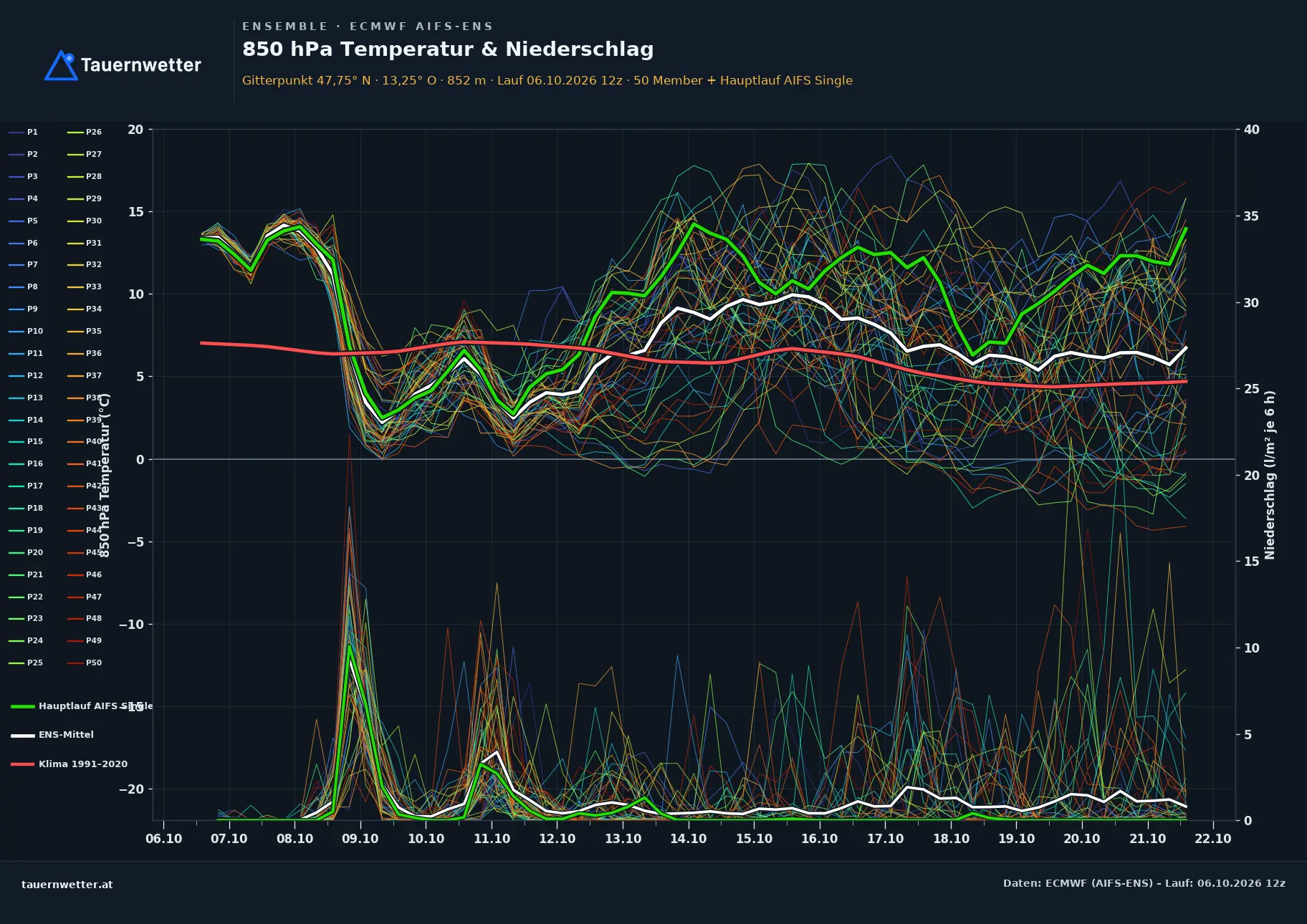Click the Niederschlag right axis title
The height and width of the screenshot is (924, 1307).
[x=1270, y=475]
